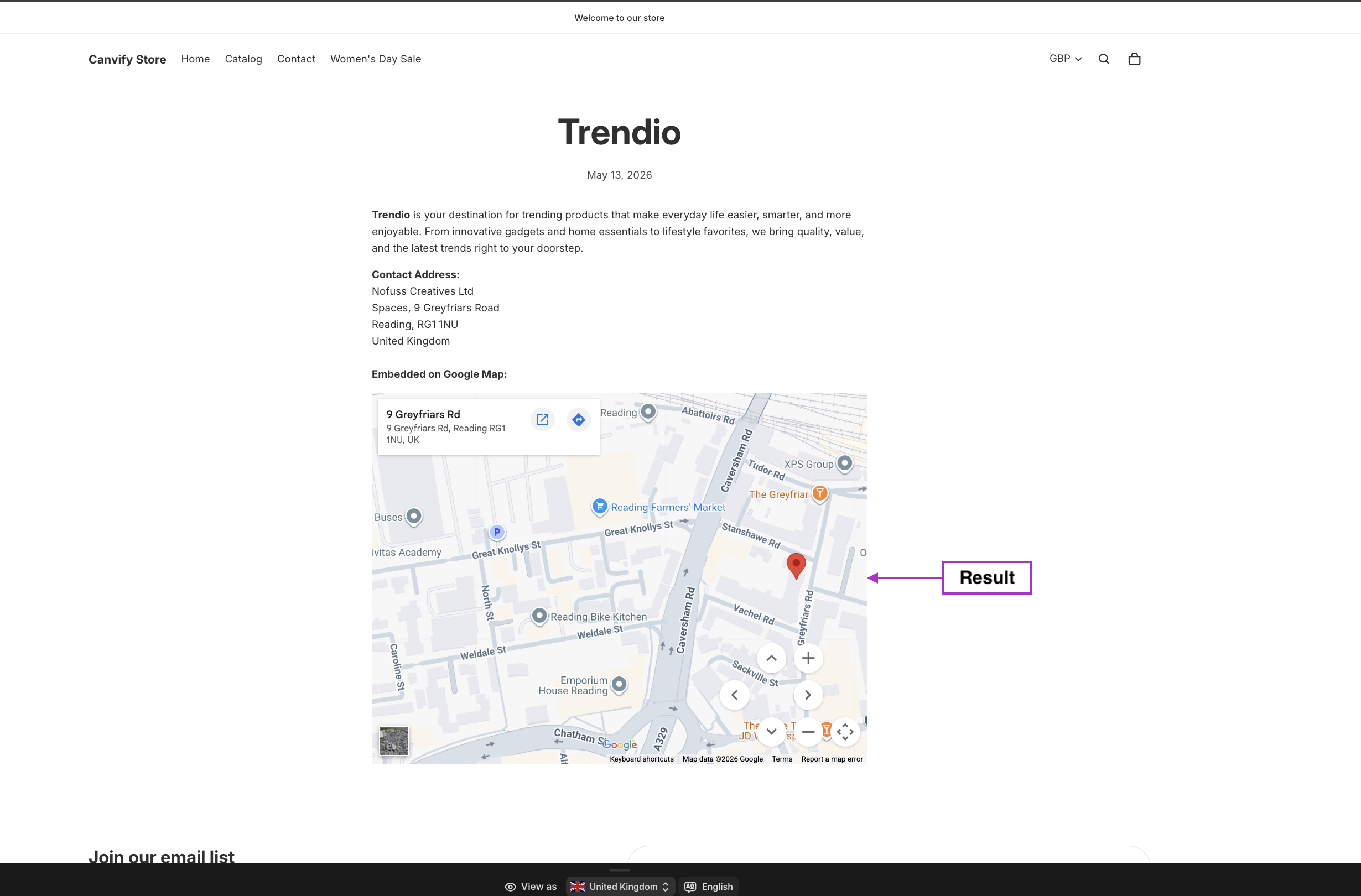1361x896 pixels.
Task: Click the red map location pin
Action: [796, 565]
